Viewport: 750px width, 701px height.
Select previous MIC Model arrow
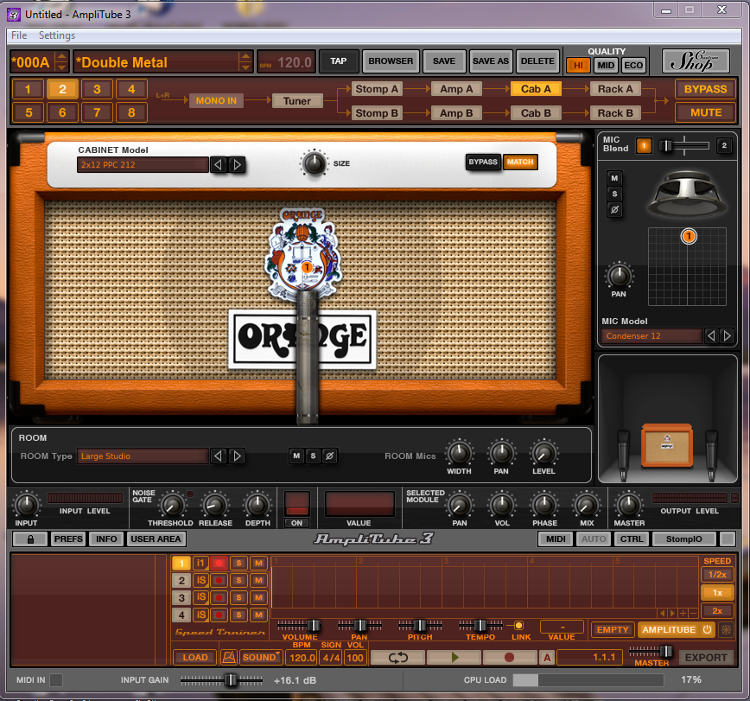click(x=711, y=336)
